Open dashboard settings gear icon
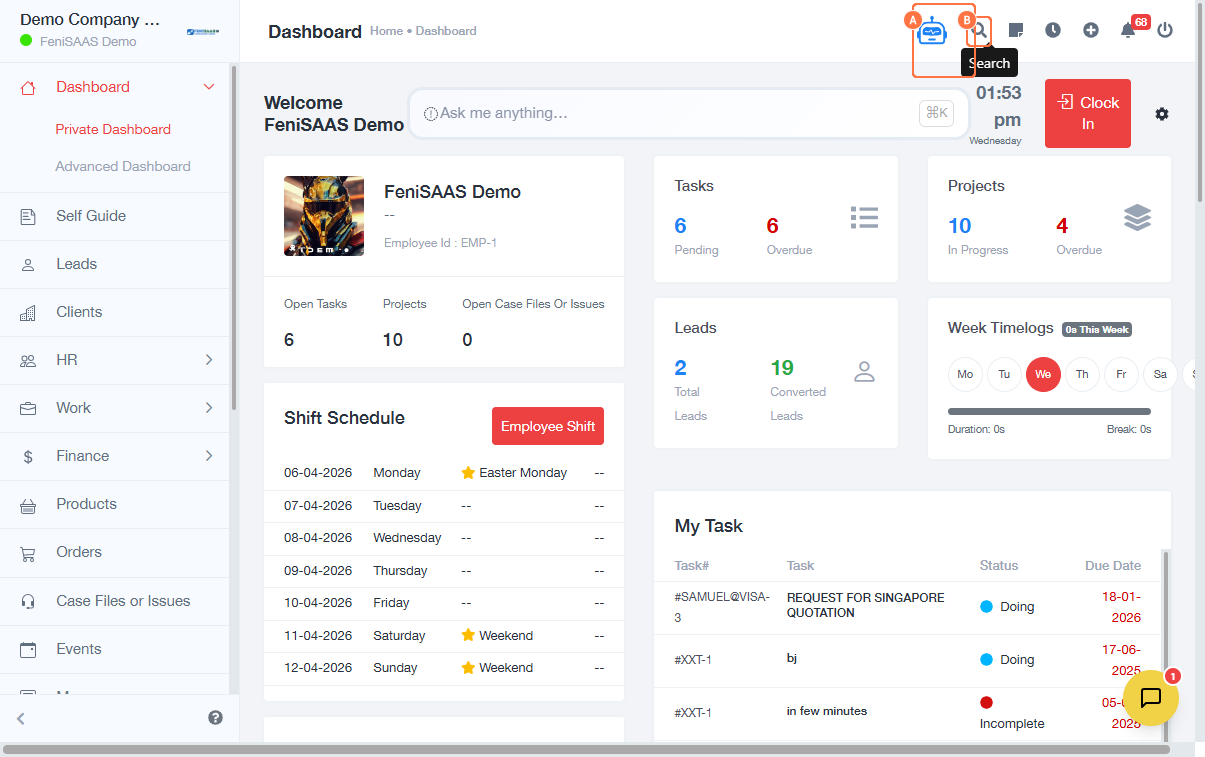This screenshot has height=757, width=1205. pyautogui.click(x=1161, y=114)
